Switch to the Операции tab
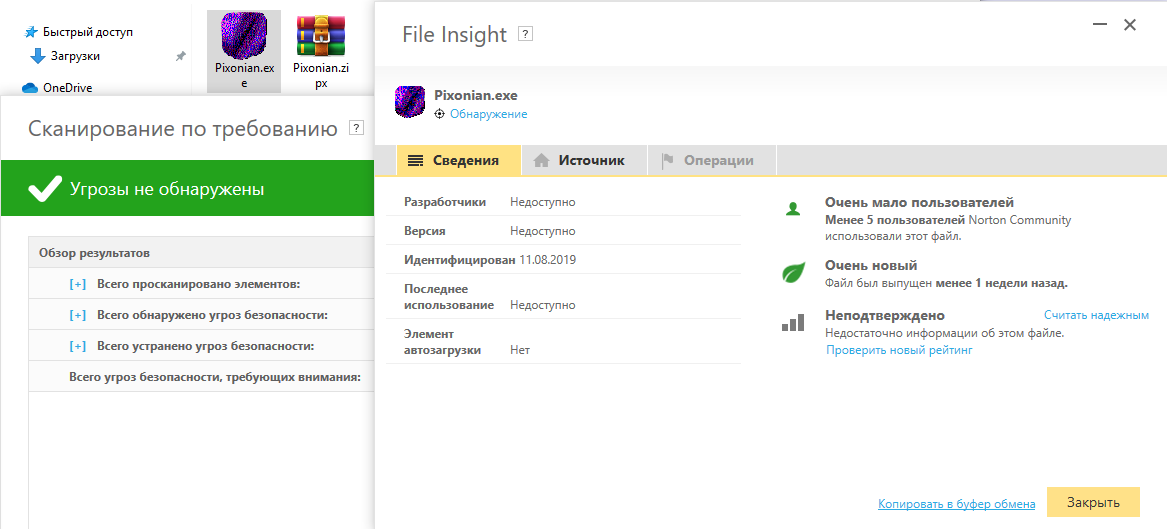 [x=712, y=161]
